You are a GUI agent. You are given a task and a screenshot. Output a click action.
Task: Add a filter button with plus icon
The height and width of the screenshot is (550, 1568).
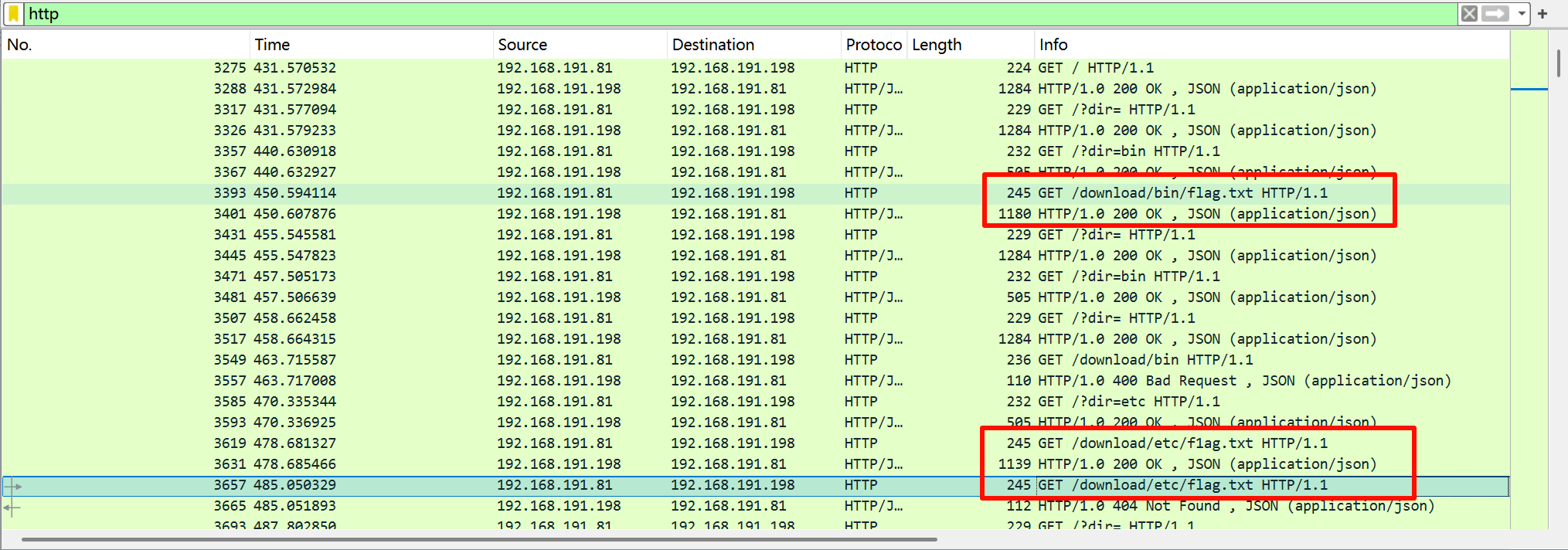(x=1542, y=14)
